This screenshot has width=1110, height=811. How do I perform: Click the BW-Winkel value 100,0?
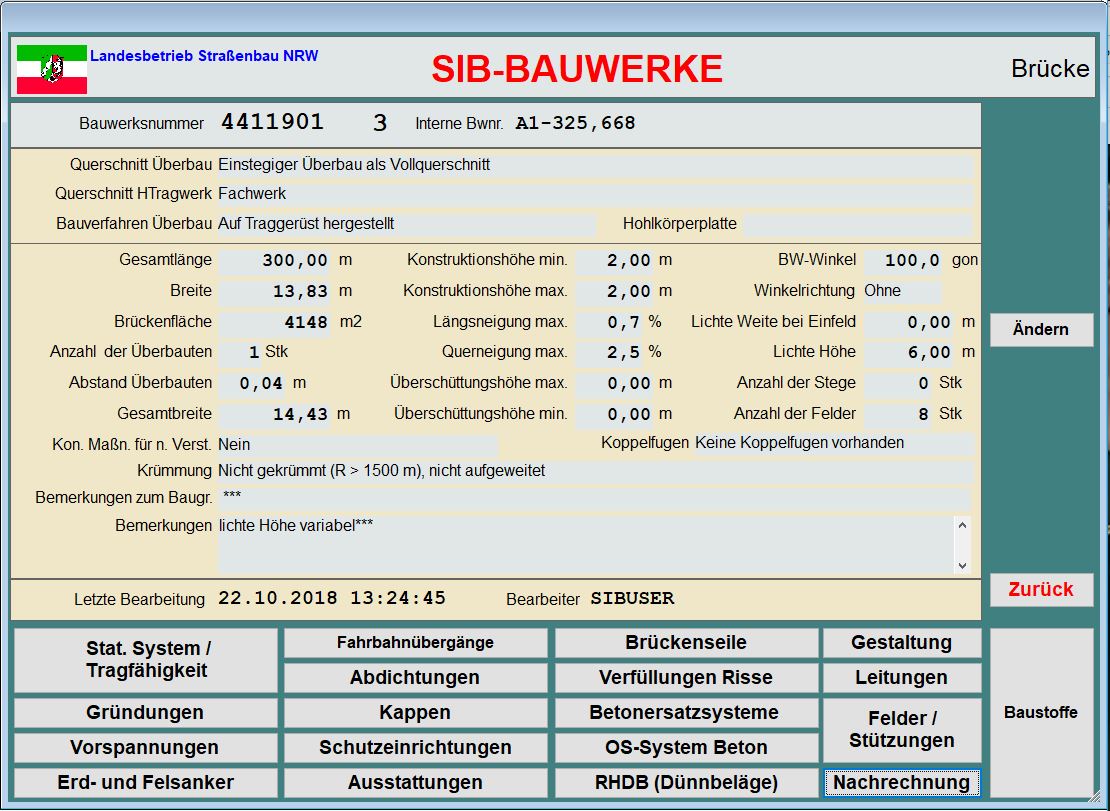903,261
